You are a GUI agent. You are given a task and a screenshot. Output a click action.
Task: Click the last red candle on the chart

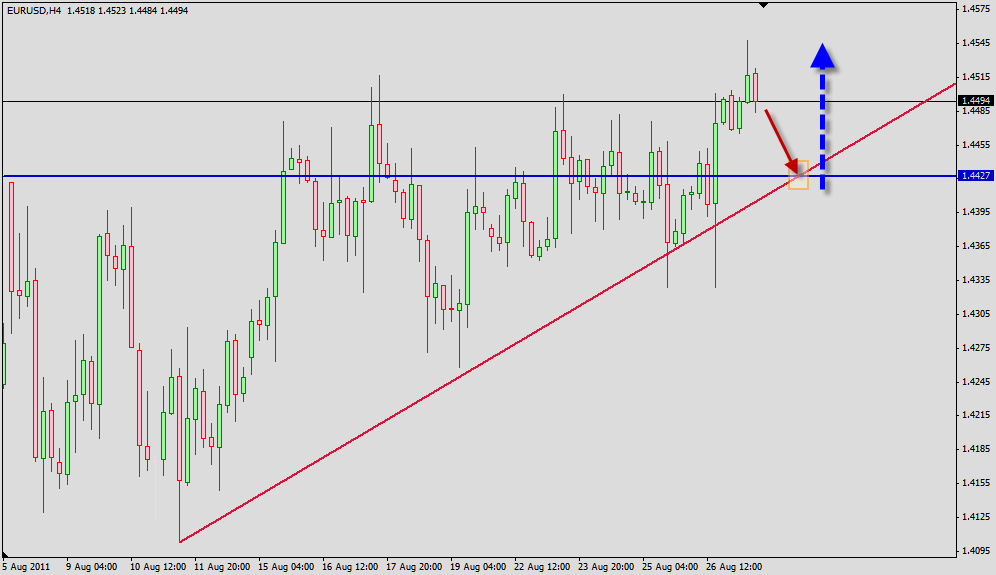point(755,88)
